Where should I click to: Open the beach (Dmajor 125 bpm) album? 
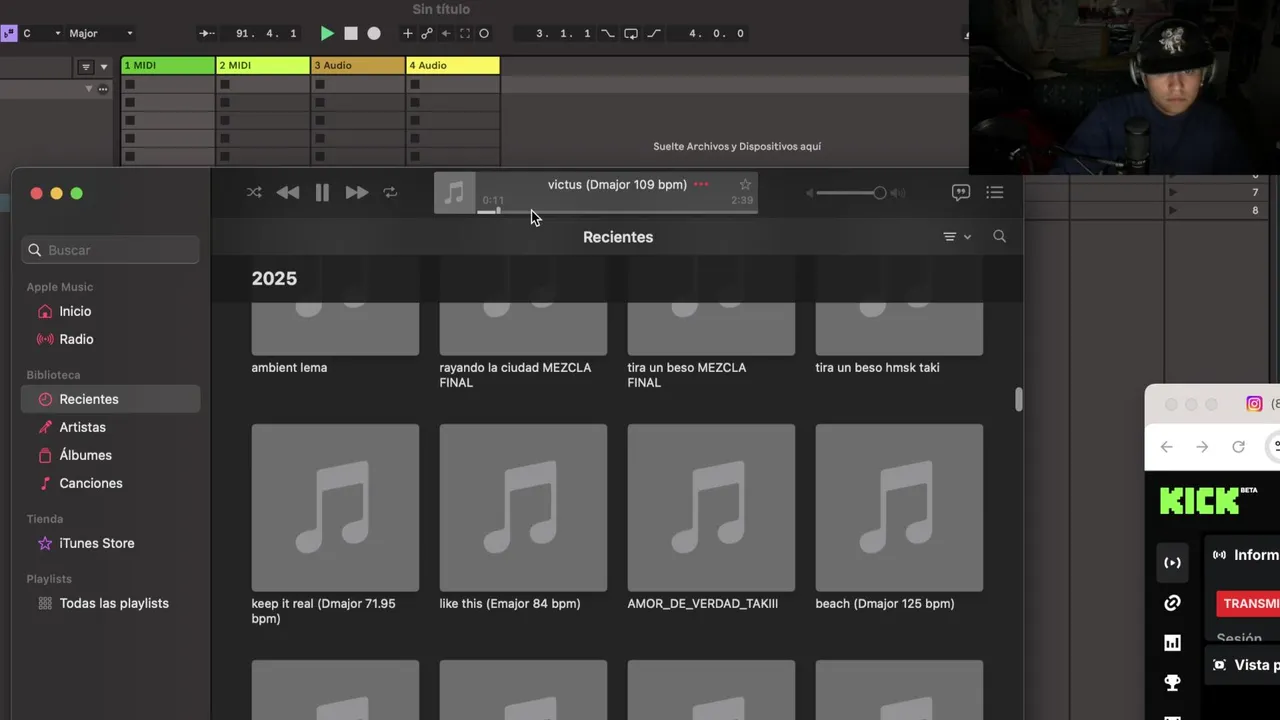pos(899,508)
